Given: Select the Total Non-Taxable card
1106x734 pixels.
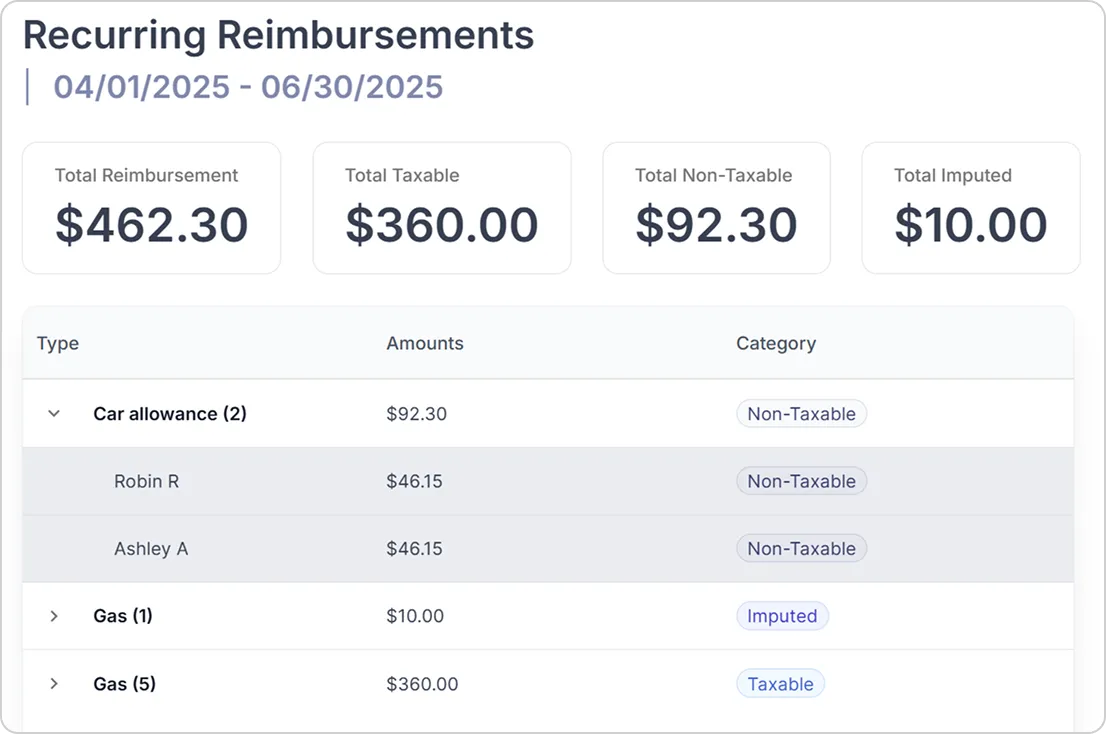Looking at the screenshot, I should (716, 208).
